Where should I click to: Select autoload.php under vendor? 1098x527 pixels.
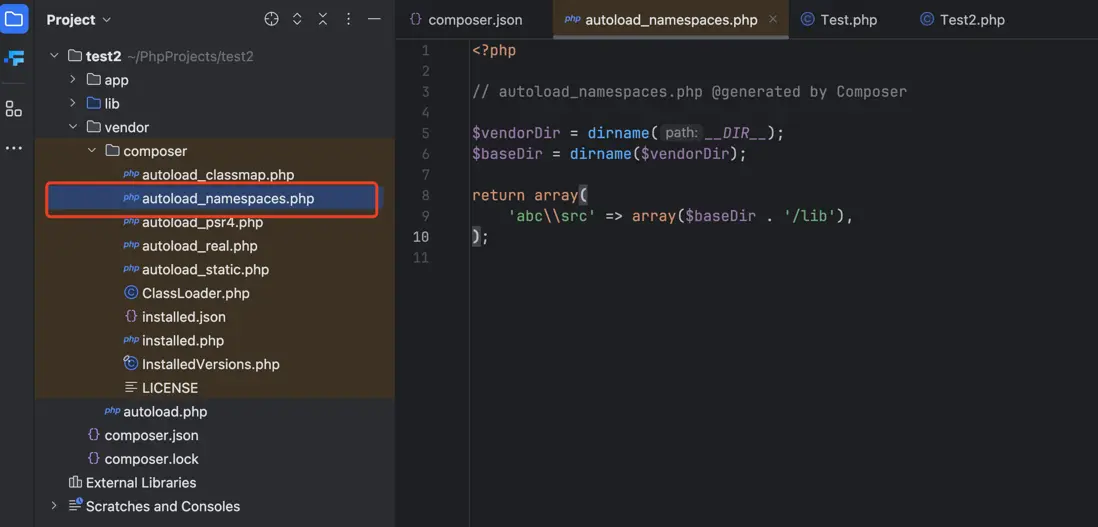pyautogui.click(x=165, y=412)
